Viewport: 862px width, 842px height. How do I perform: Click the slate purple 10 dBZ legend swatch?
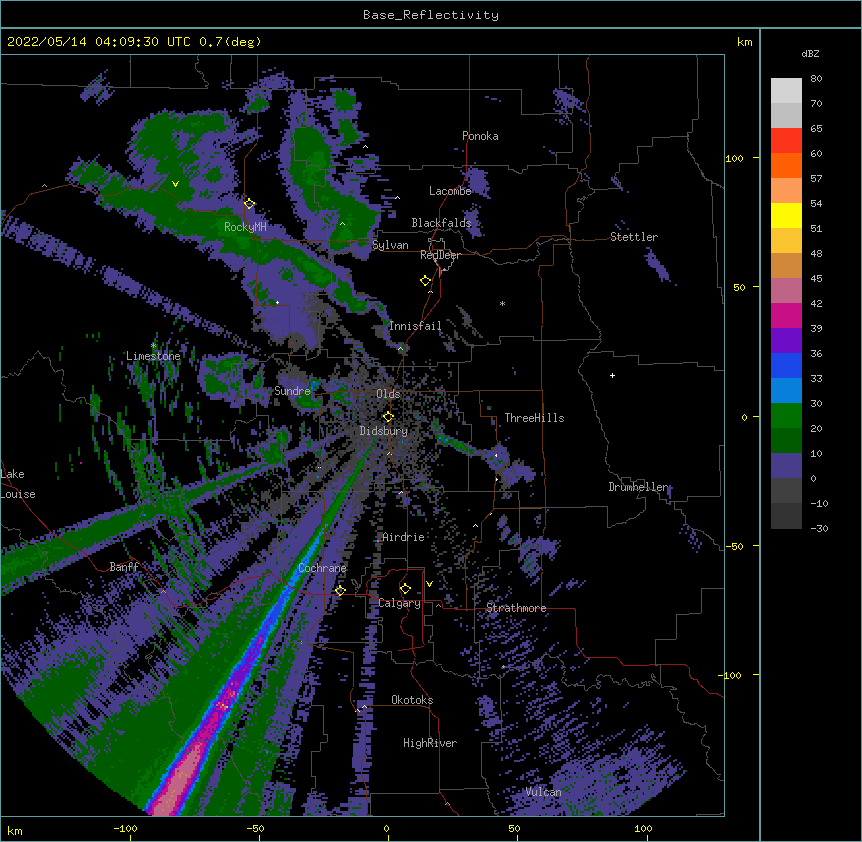point(786,466)
